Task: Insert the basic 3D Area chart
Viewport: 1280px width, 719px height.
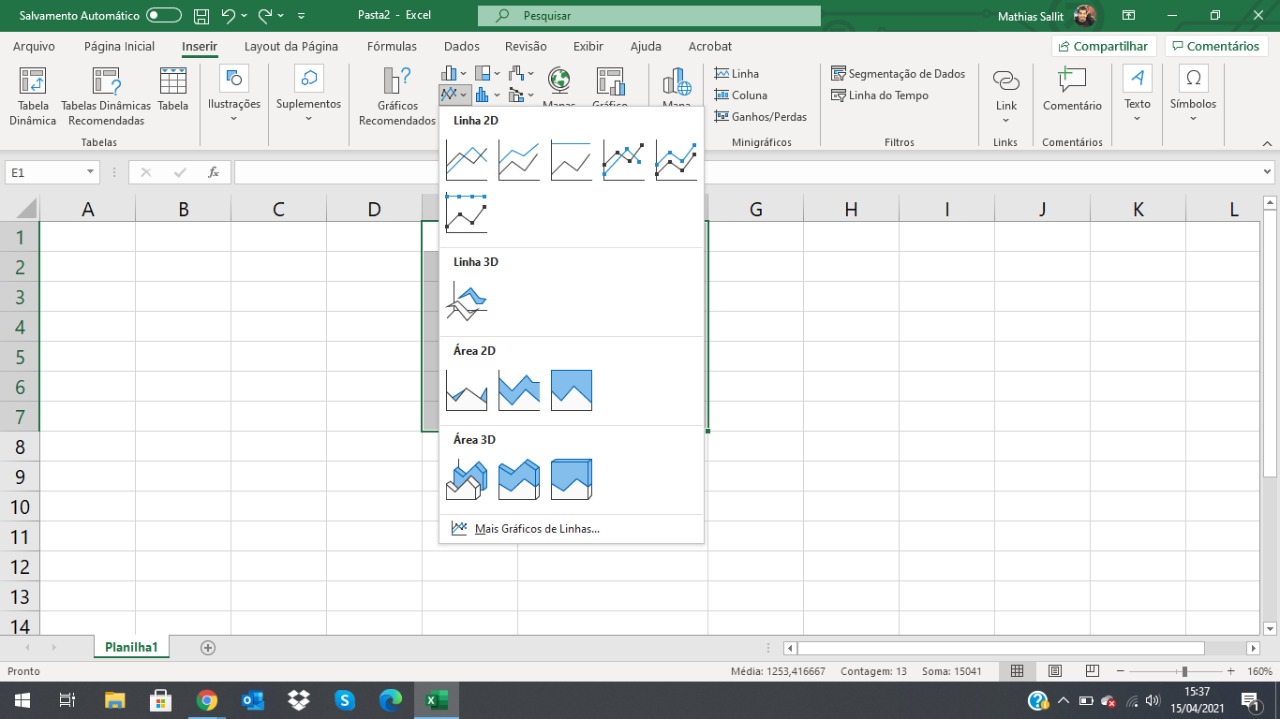Action: coord(466,479)
